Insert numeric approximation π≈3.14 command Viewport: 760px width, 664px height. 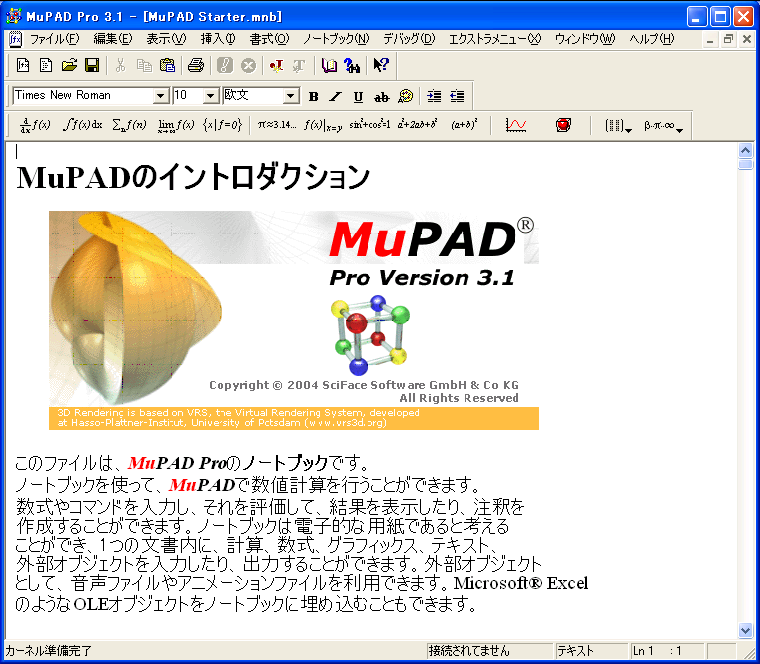(277, 126)
